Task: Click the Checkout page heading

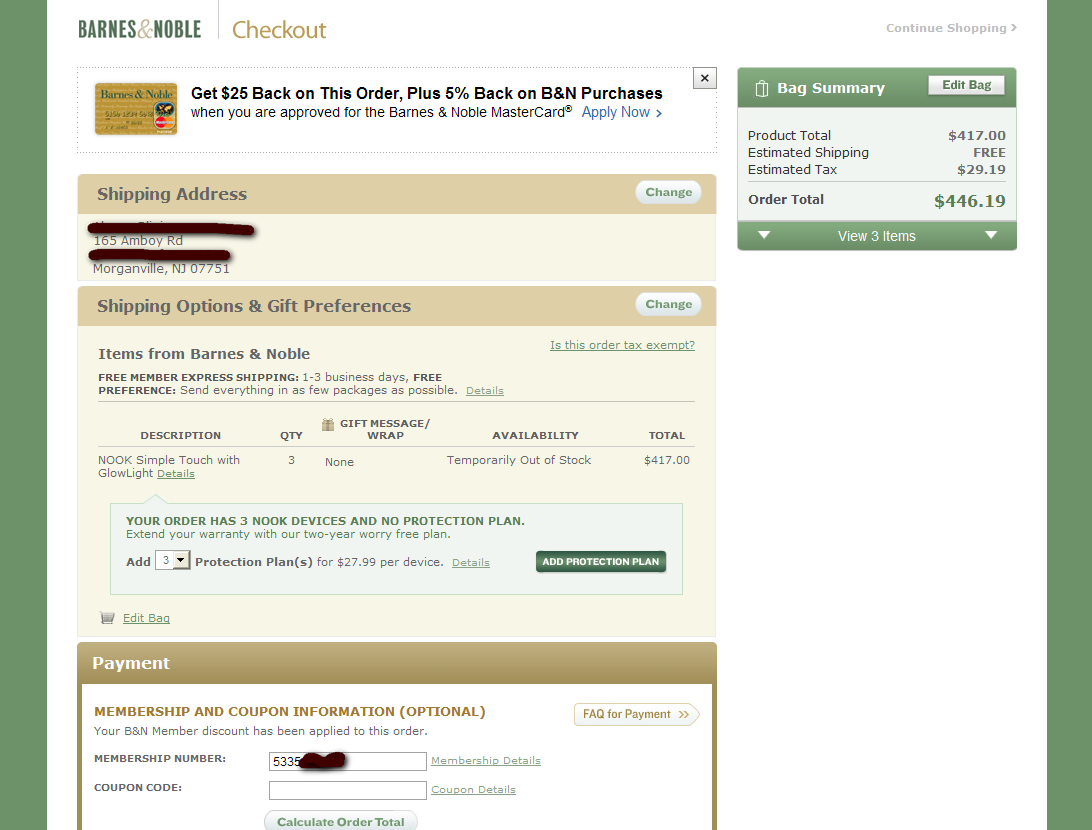Action: [x=279, y=30]
